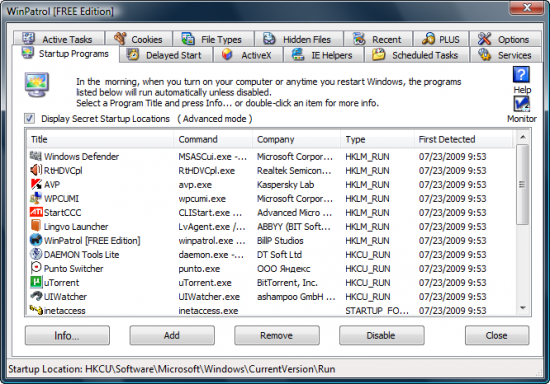The image size is (550, 384).
Task: Switch to the File Types tab
Action: click(x=213, y=39)
